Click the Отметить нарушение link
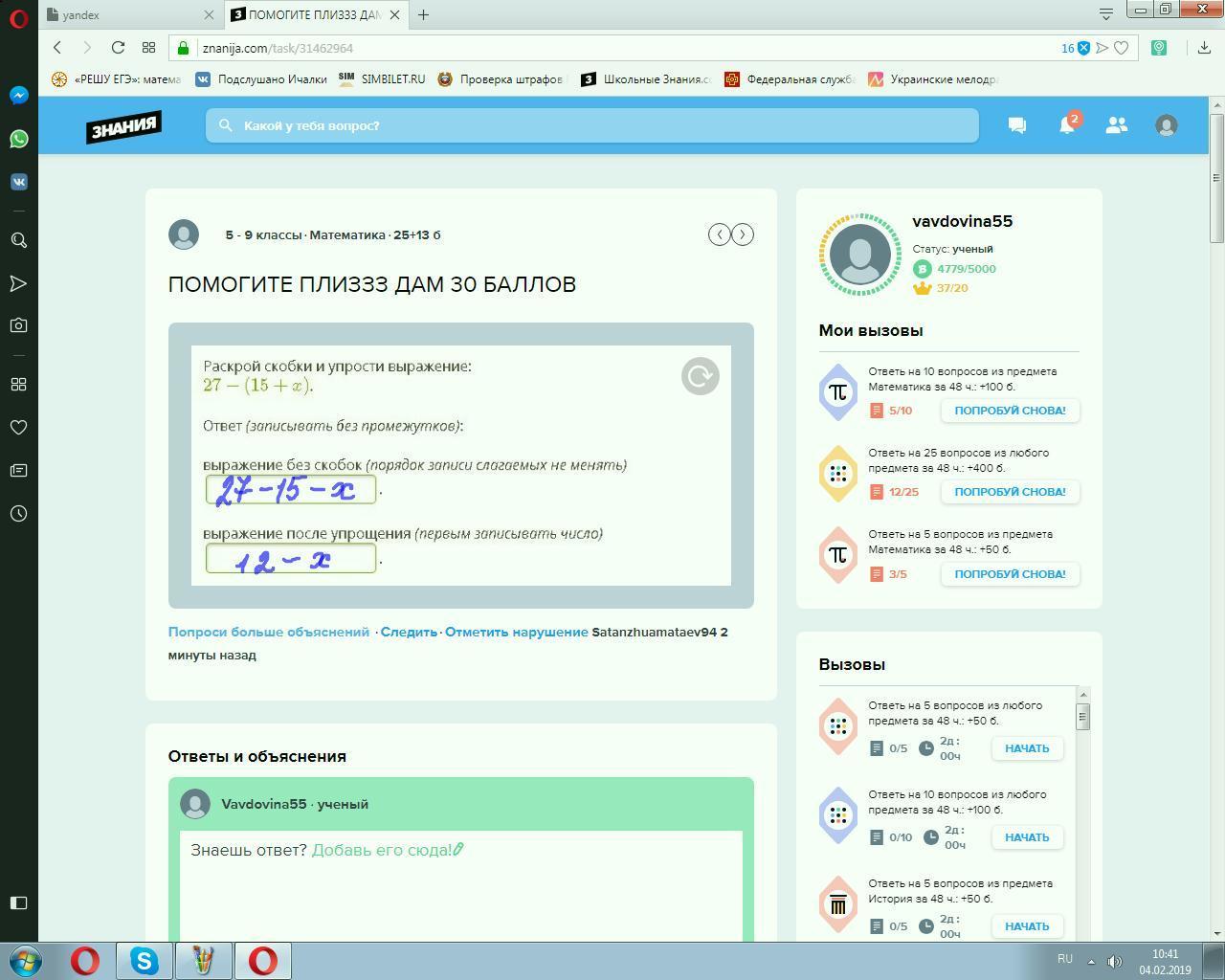This screenshot has width=1225, height=980. coord(516,632)
